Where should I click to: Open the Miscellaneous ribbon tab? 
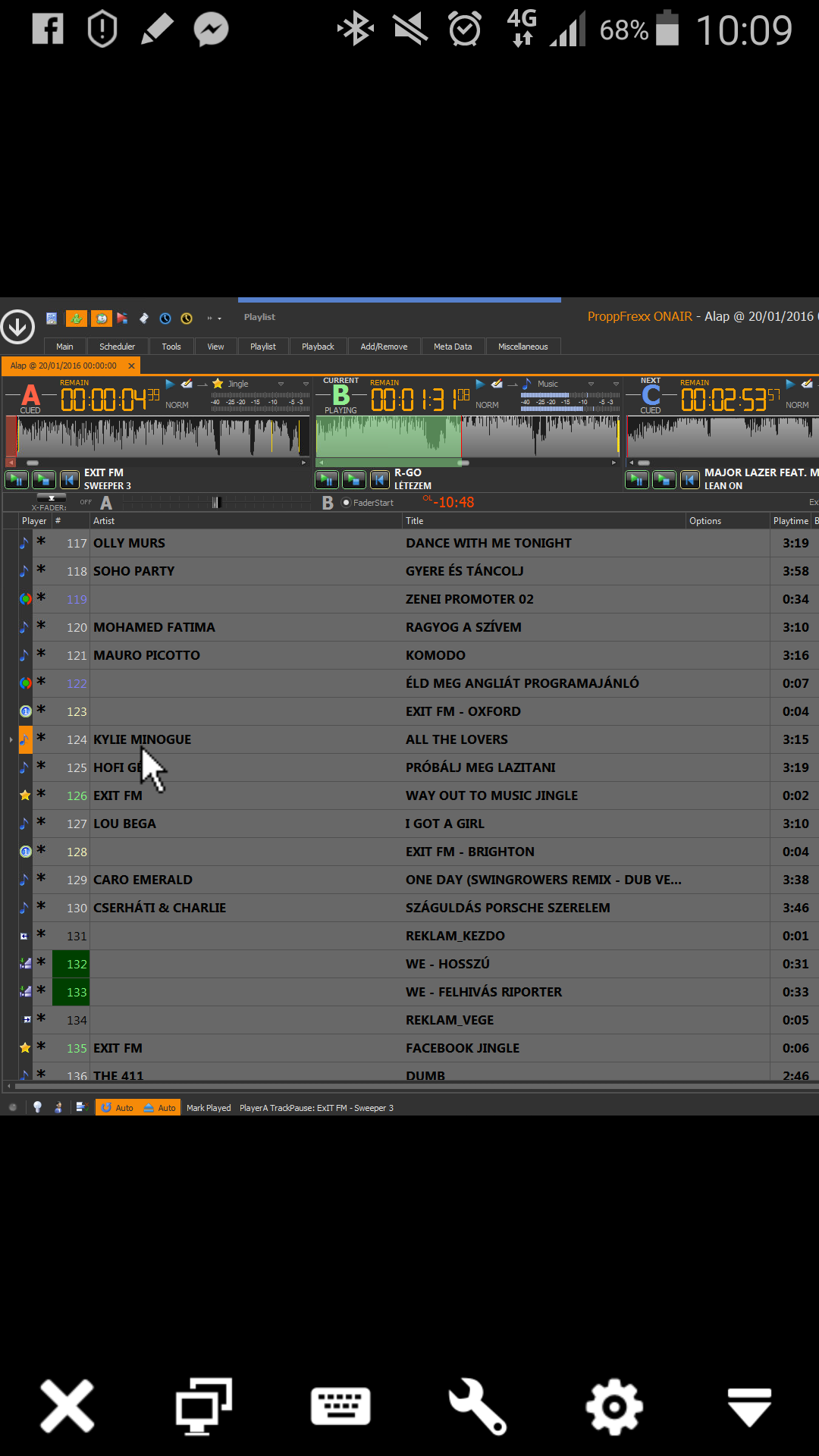click(522, 347)
